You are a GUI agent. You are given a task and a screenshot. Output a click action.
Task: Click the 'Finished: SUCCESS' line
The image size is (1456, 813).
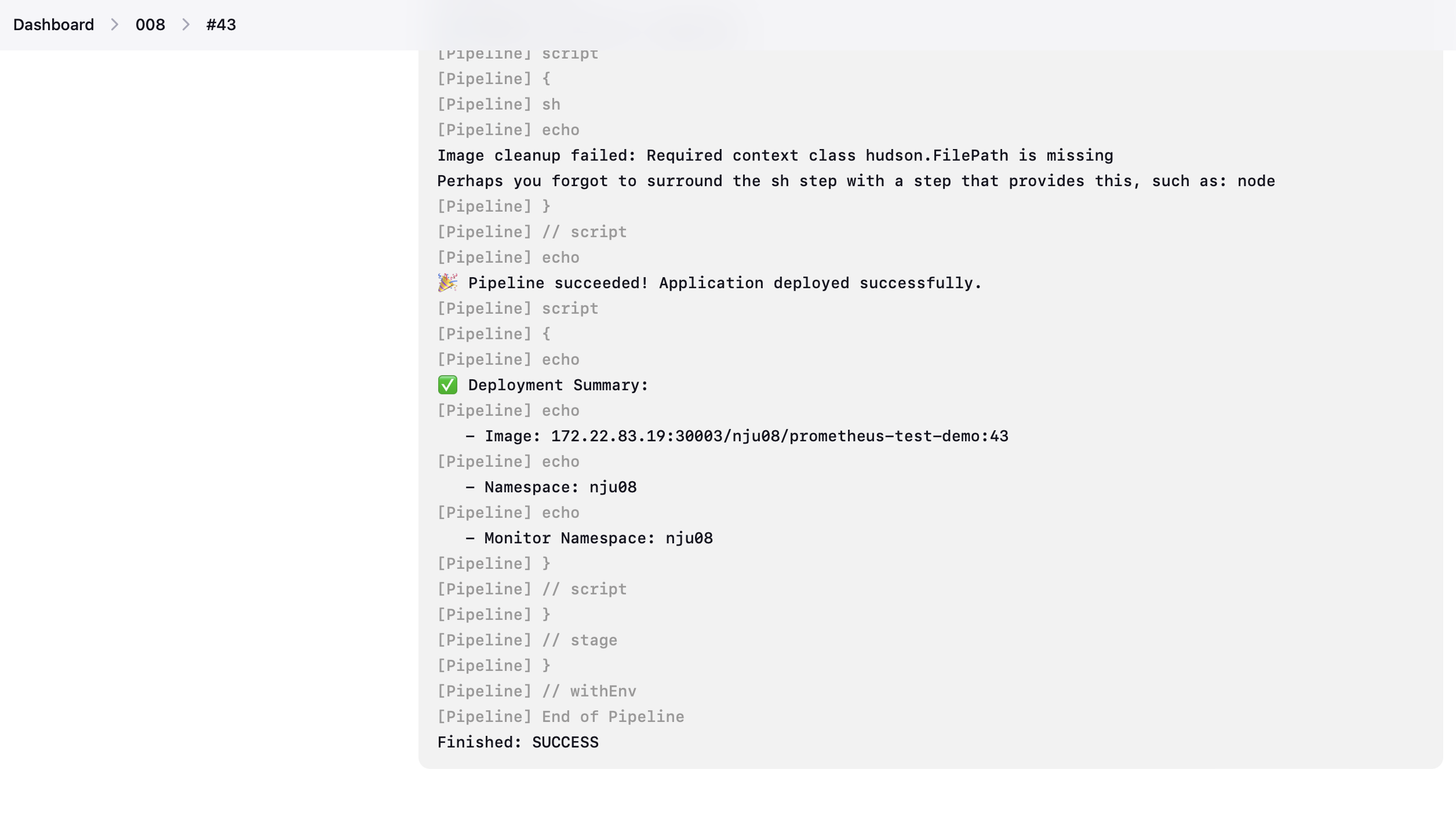518,742
